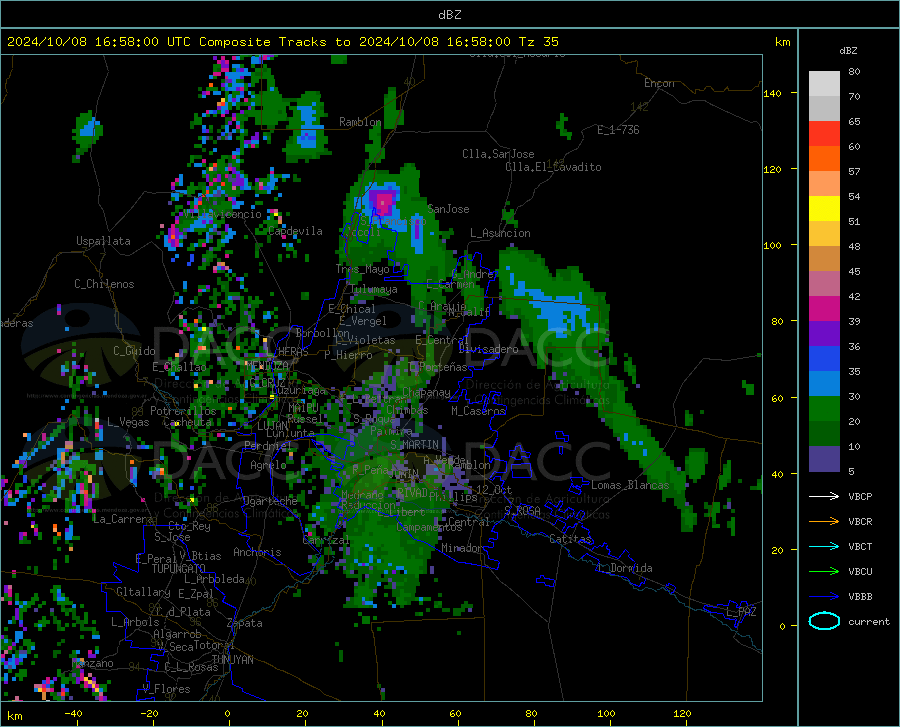
Task: Click the magenta storm core near SanJose
Action: [x=383, y=203]
